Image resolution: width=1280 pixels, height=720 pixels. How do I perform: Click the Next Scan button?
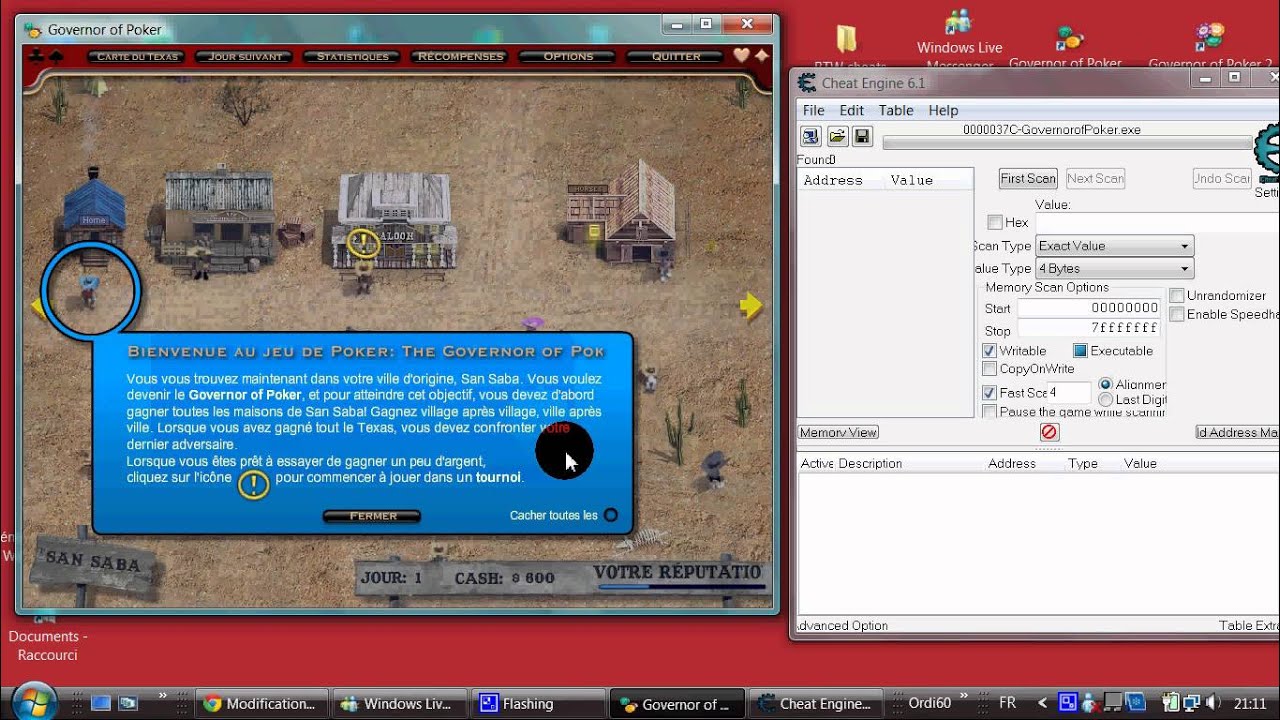tap(1095, 179)
